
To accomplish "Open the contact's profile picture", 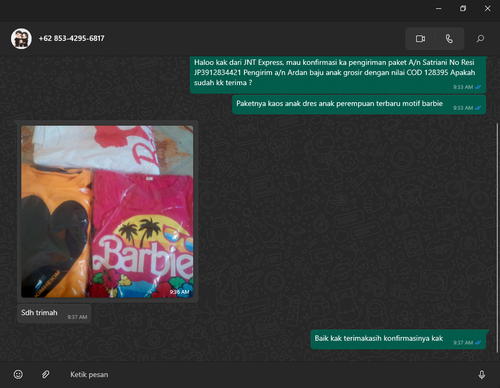I will coord(21,38).
